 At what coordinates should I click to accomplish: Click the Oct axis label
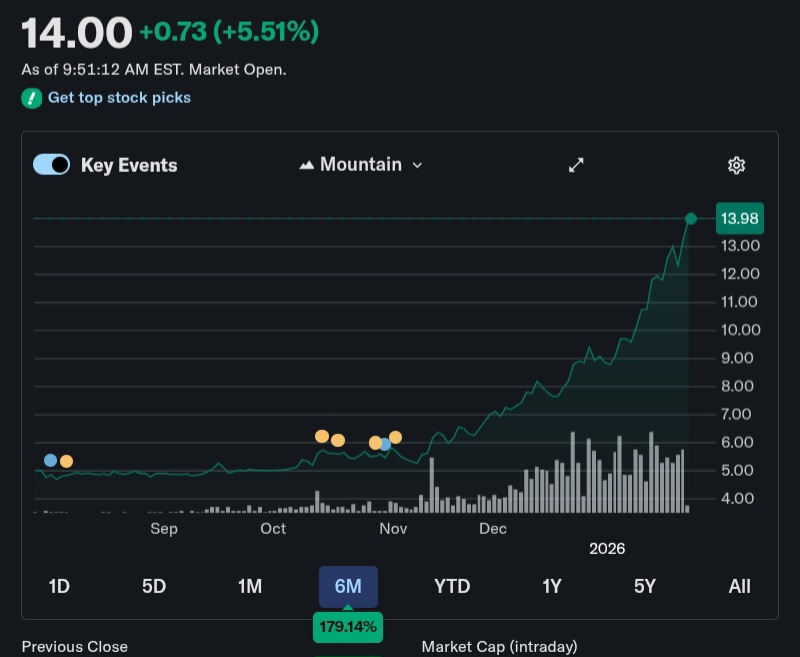click(x=273, y=528)
